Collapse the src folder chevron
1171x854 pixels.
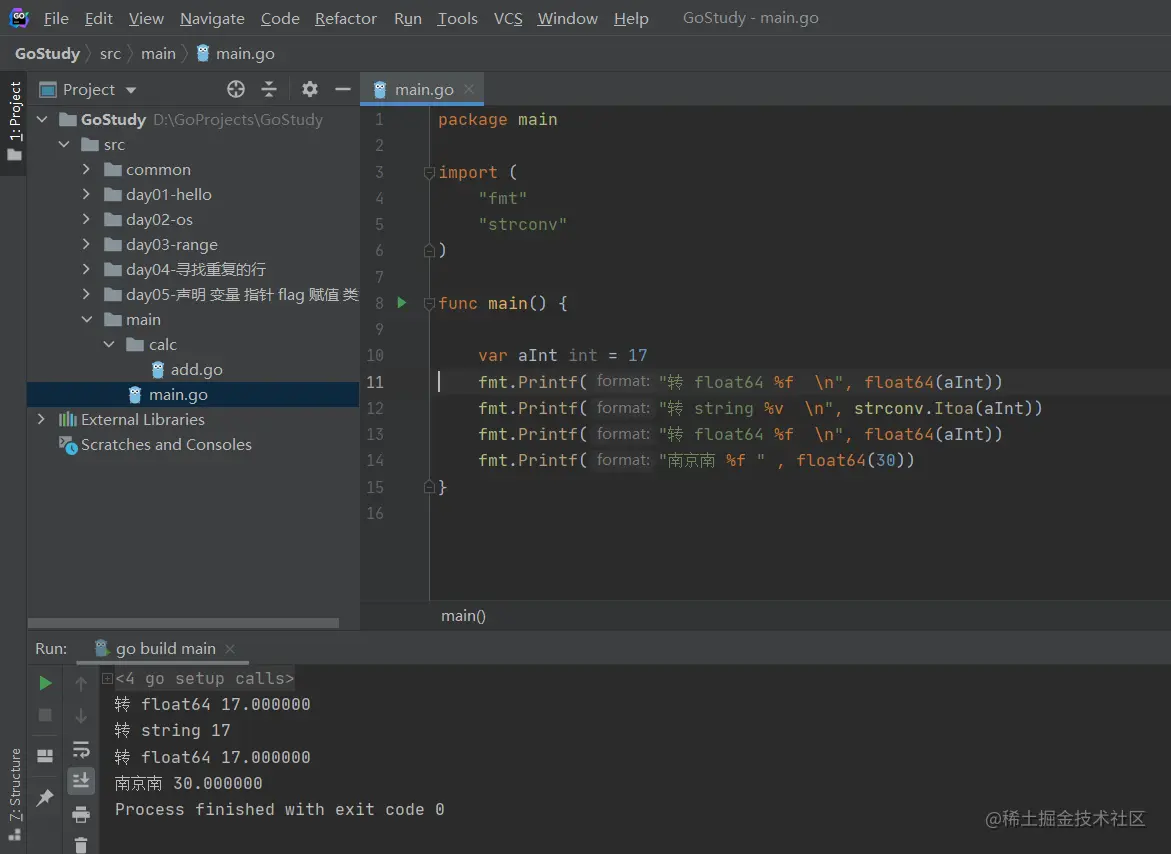[64, 144]
